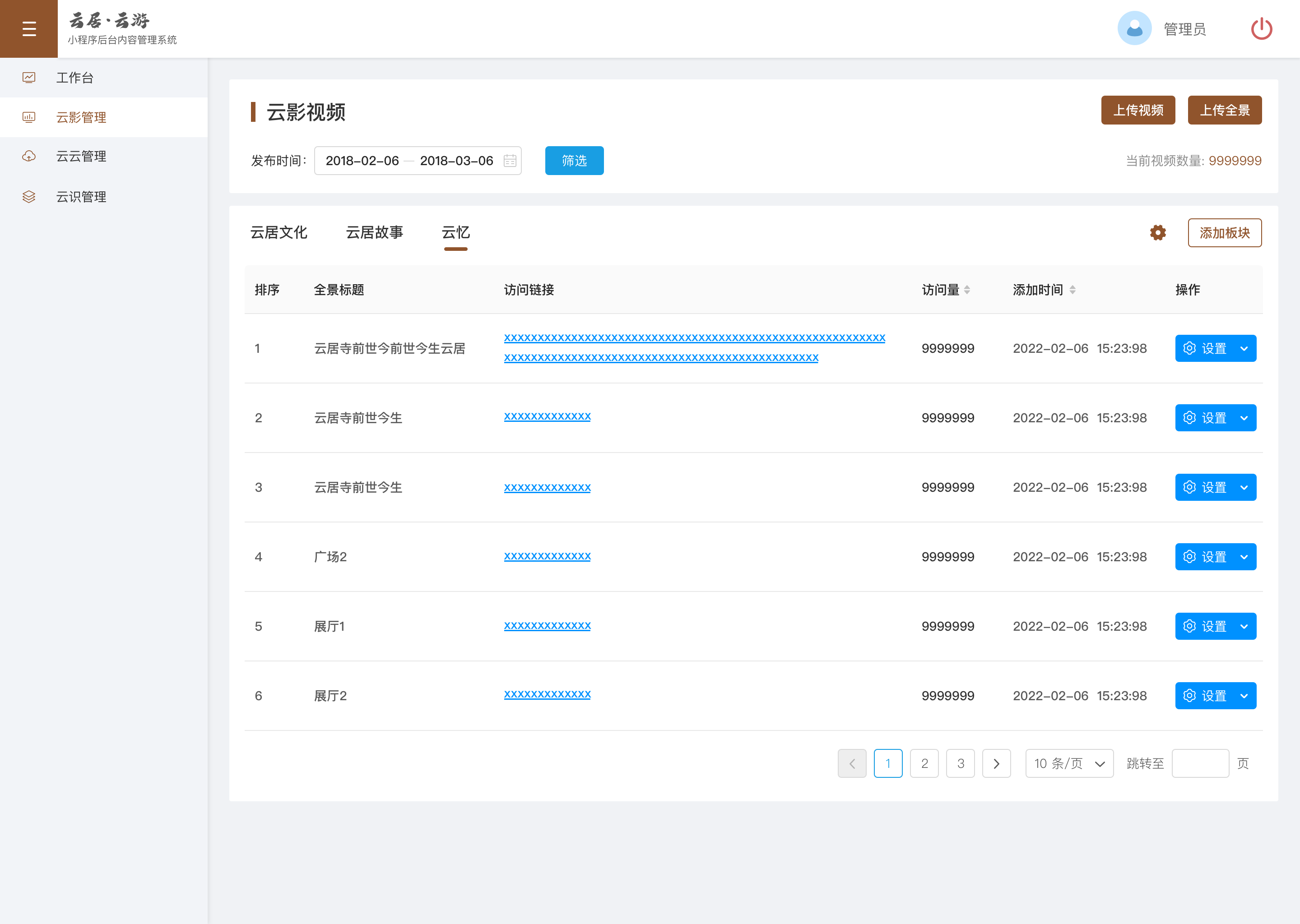Click the 管理员 username label
The image size is (1300, 924).
pyautogui.click(x=1184, y=29)
